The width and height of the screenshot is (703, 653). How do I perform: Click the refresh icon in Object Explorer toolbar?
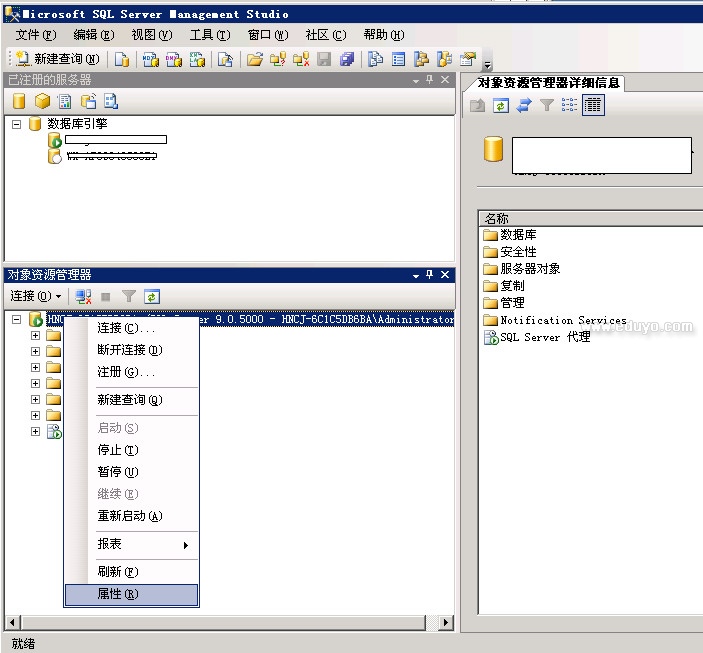point(152,296)
